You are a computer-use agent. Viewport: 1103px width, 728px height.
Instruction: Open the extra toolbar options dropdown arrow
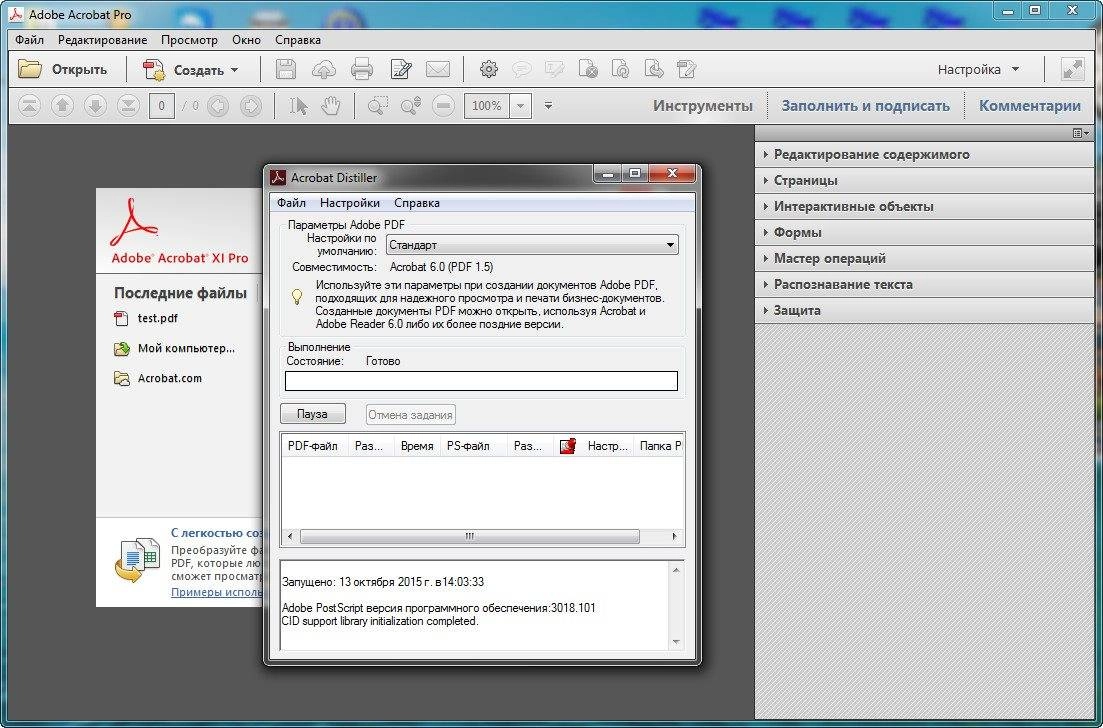[548, 106]
